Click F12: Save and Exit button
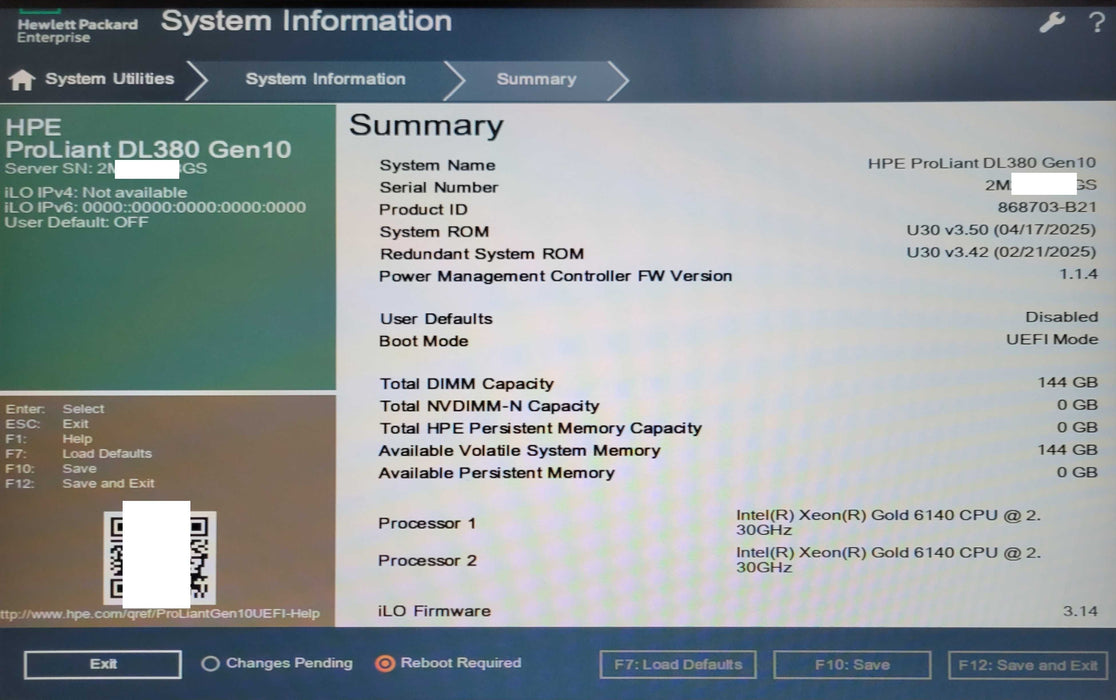Screen dimensions: 1116x700 click(1028, 665)
